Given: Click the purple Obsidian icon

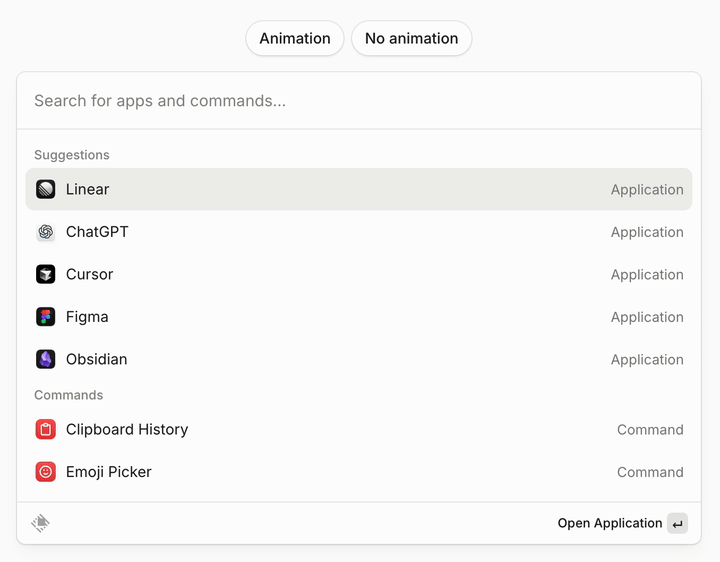Looking at the screenshot, I should pos(46,359).
